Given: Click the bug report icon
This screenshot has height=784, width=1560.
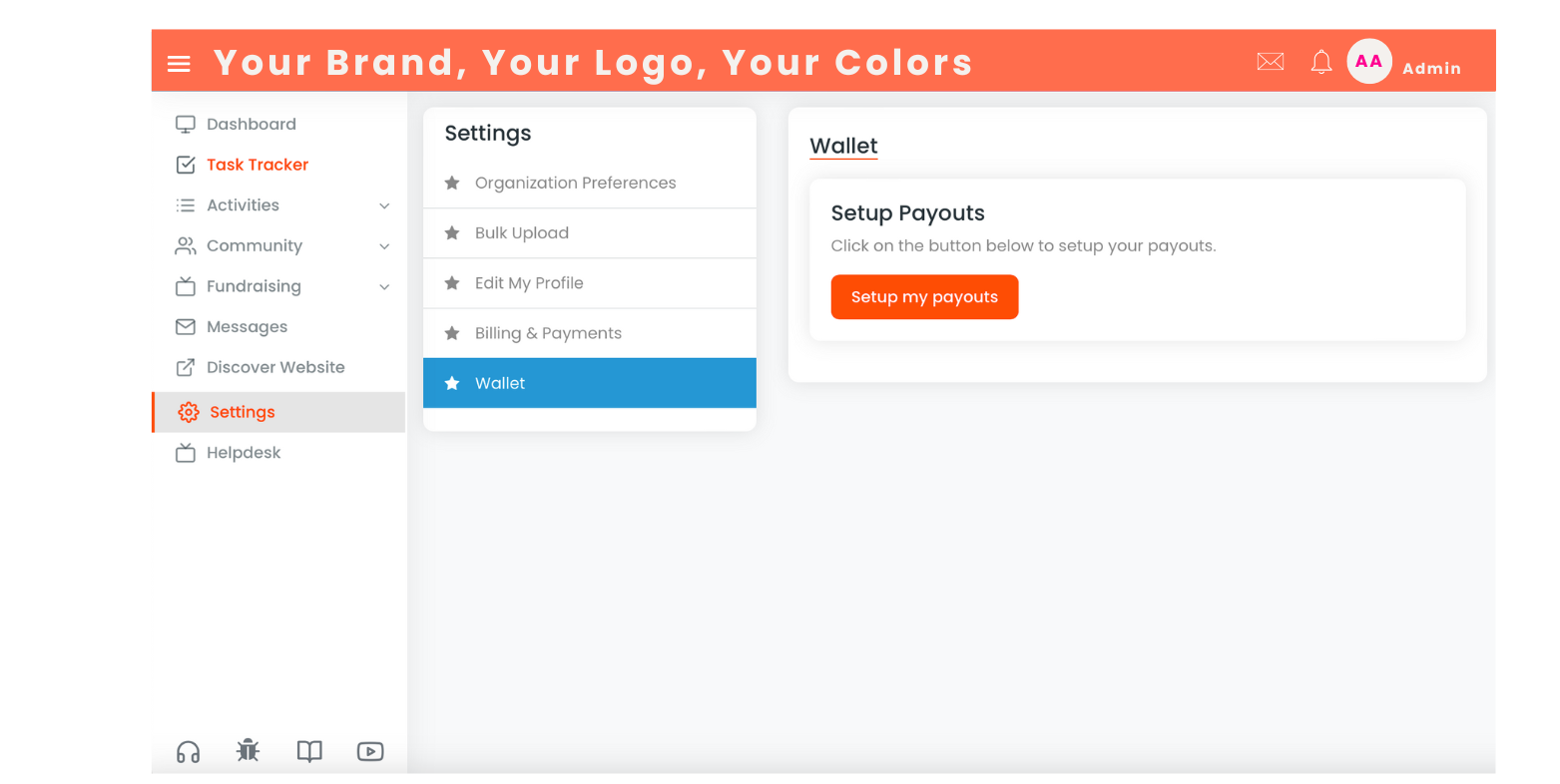Looking at the screenshot, I should pos(249,750).
